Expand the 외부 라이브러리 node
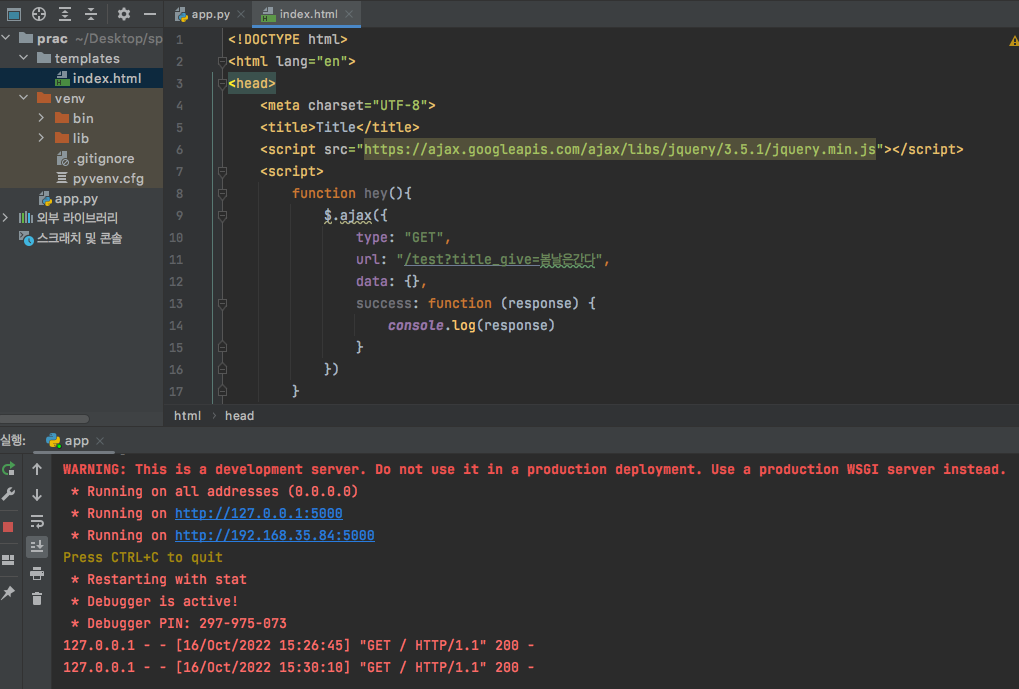This screenshot has height=689, width=1019. (x=6, y=218)
